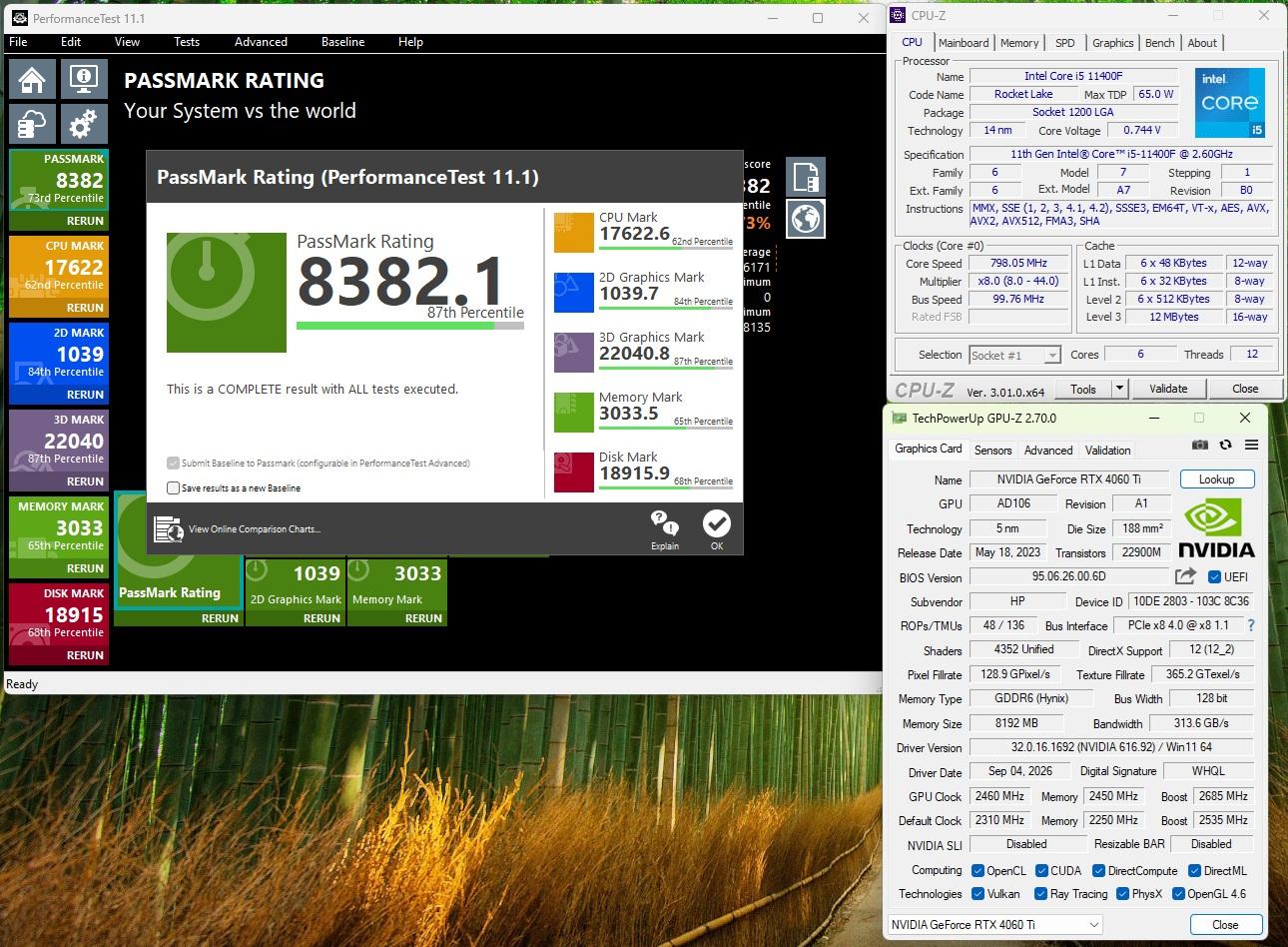Click the globe online results icon
Viewport: 1288px width, 947px height.
[805, 219]
